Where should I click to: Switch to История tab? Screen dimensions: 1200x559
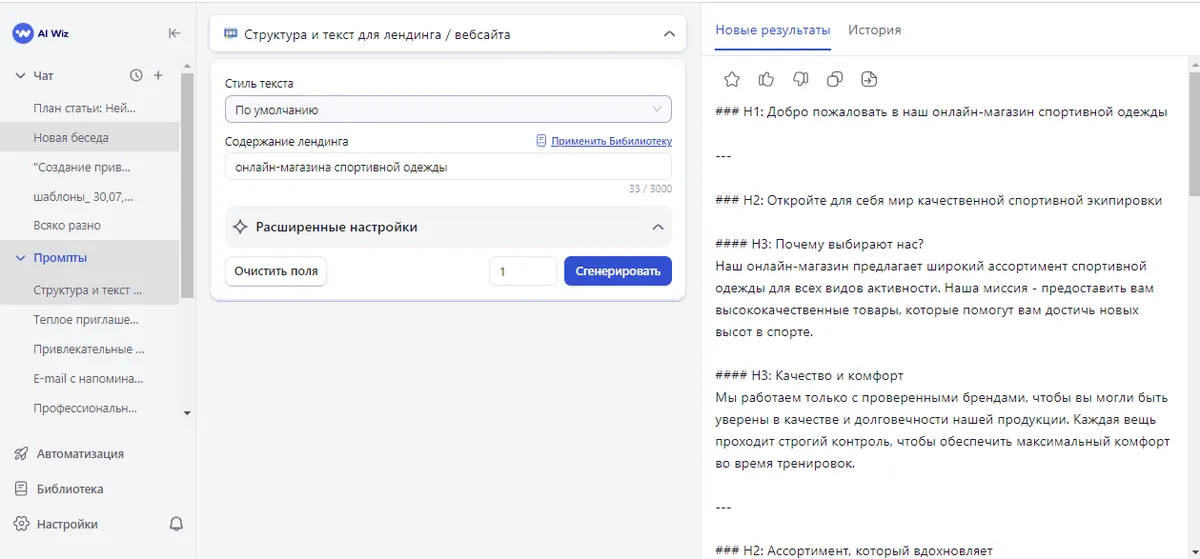(x=874, y=30)
